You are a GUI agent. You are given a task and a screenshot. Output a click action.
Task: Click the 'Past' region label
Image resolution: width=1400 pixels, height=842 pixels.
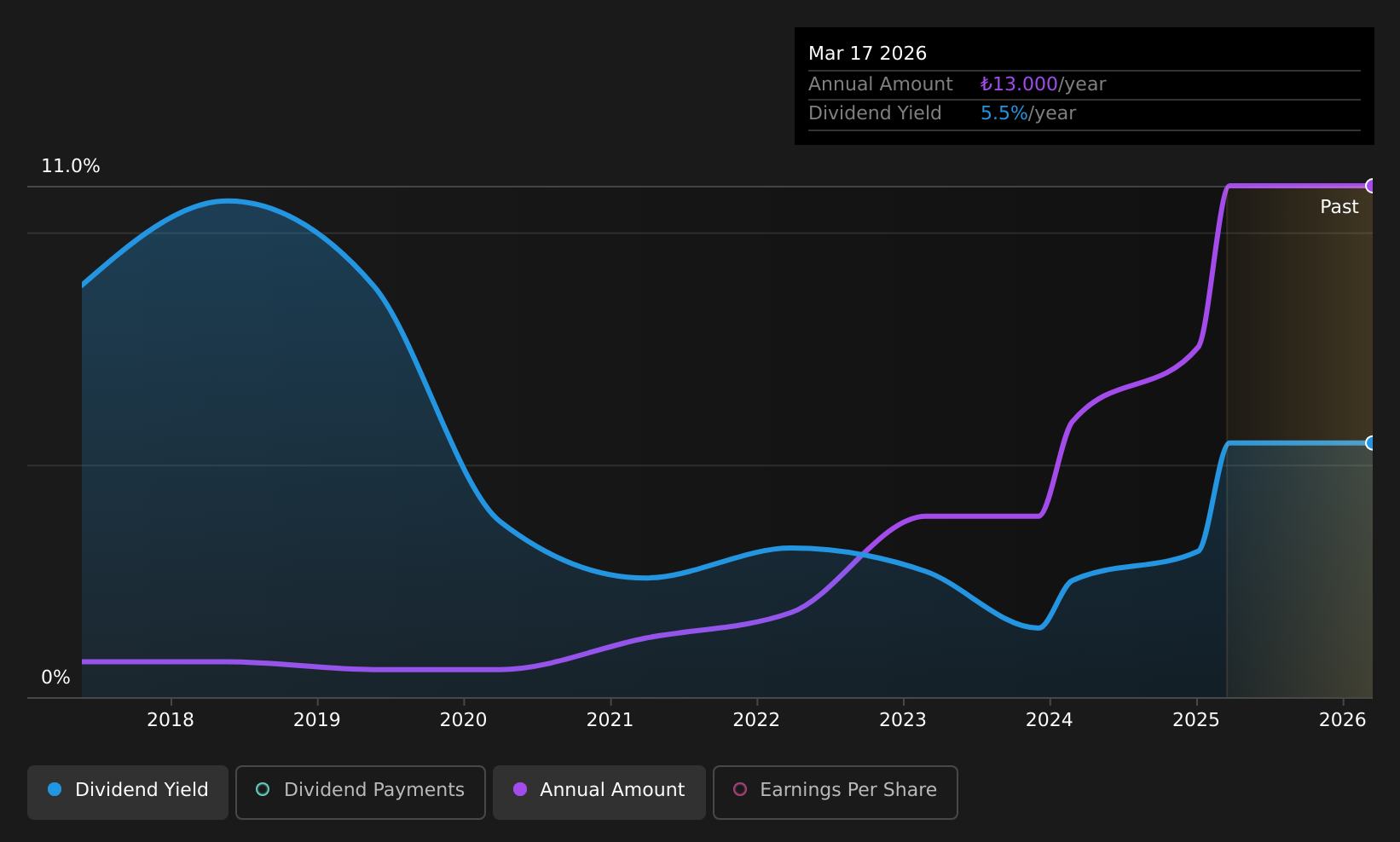[x=1339, y=207]
